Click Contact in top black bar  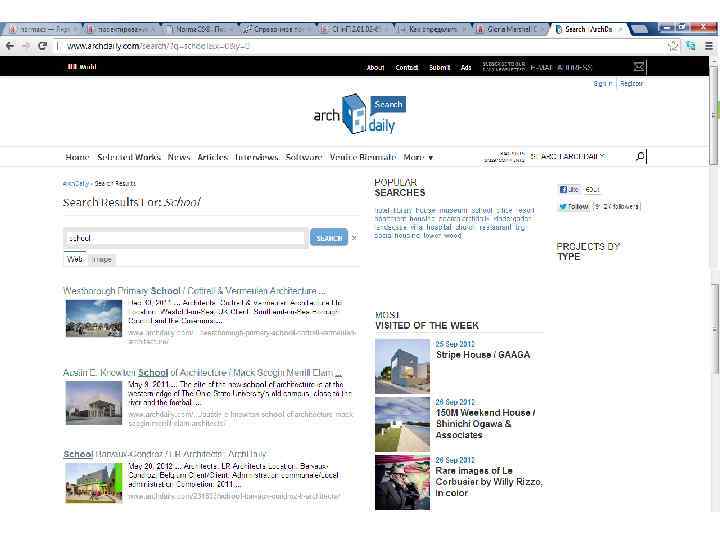point(407,68)
